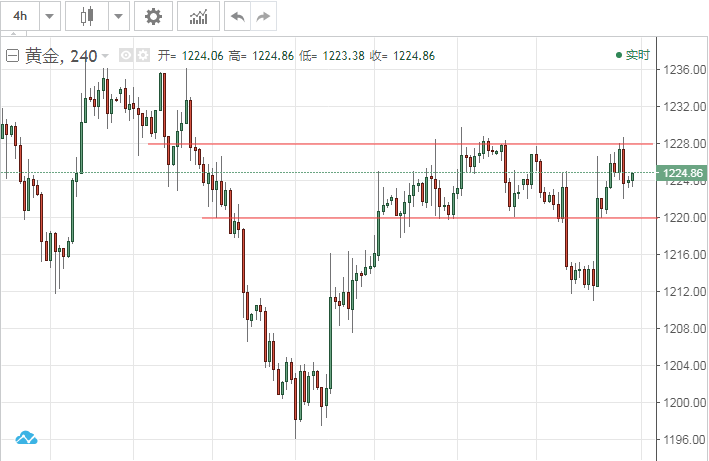Screen dimensions: 709x461
Task: Select the candlestick chart style icon
Action: [x=87, y=16]
